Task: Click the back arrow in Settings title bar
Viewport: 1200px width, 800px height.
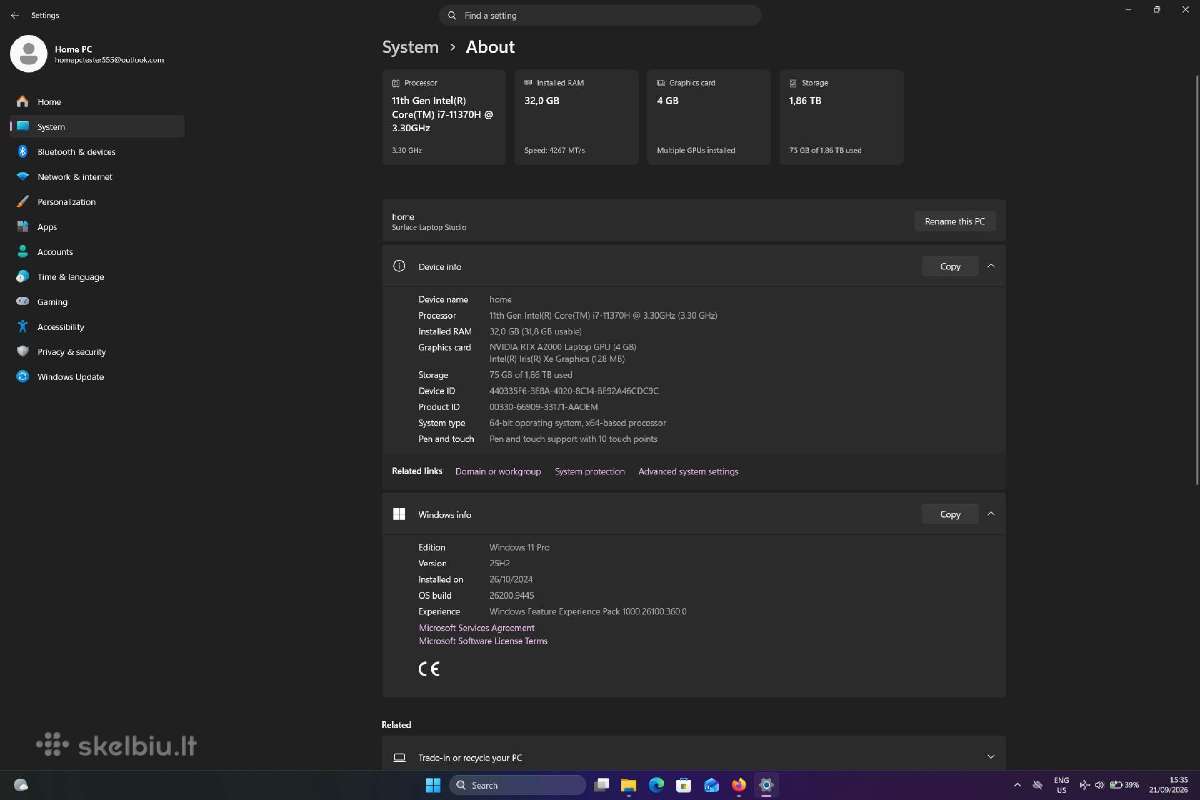Action: click(14, 16)
